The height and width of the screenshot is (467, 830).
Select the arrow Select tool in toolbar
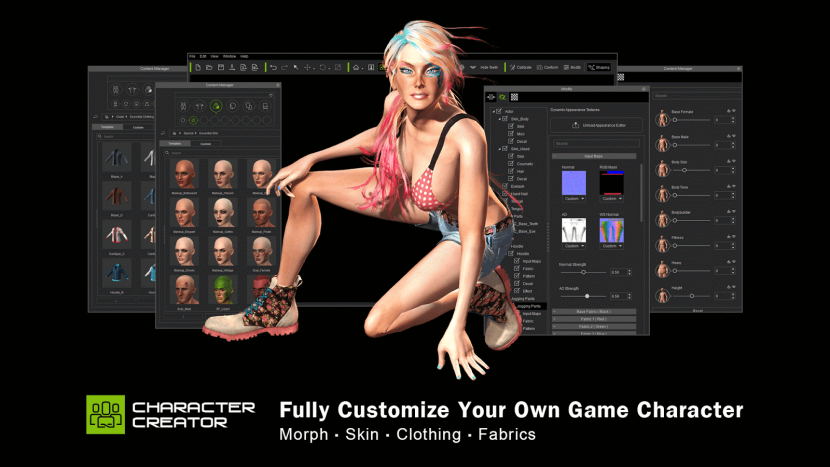pos(297,67)
